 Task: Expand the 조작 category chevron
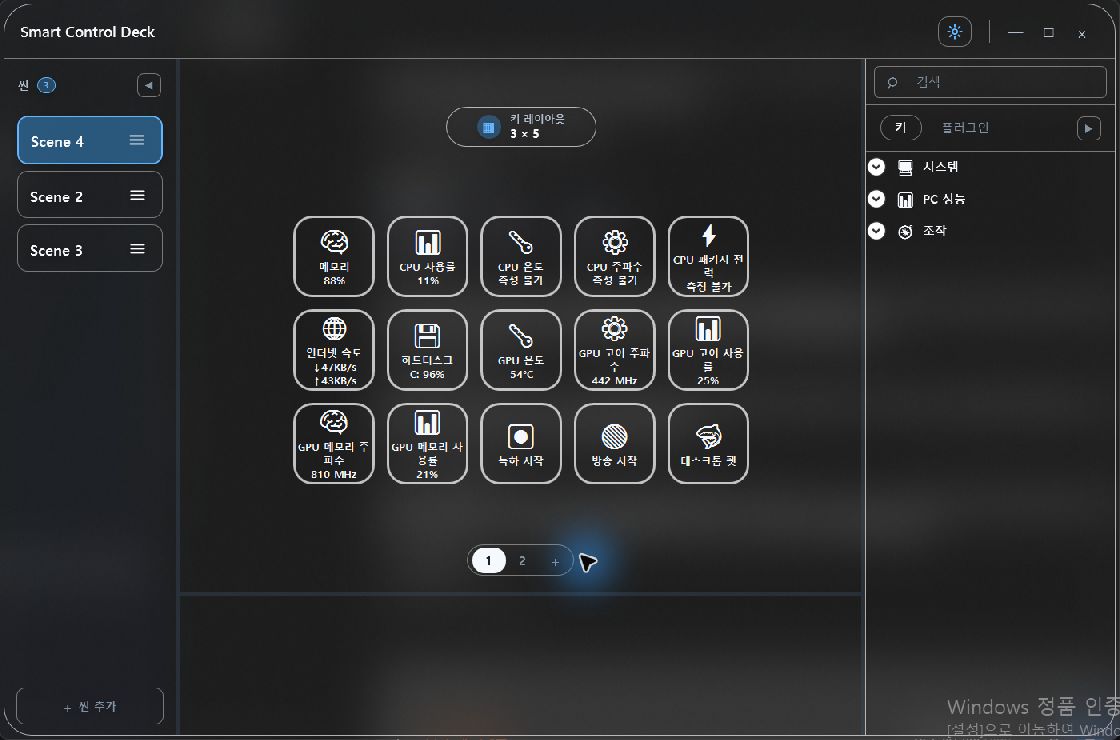coord(876,231)
